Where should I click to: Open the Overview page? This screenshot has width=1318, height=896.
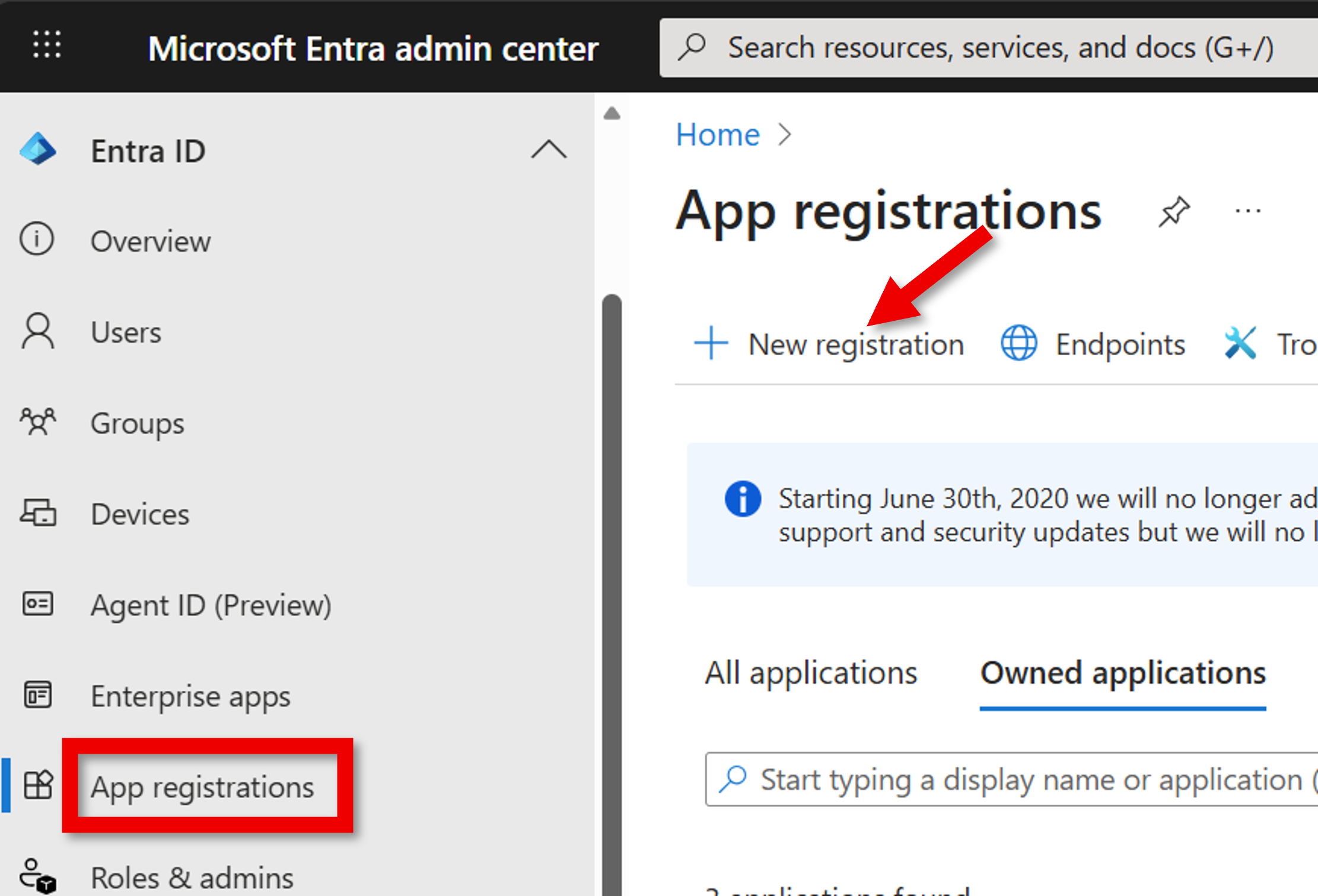151,241
